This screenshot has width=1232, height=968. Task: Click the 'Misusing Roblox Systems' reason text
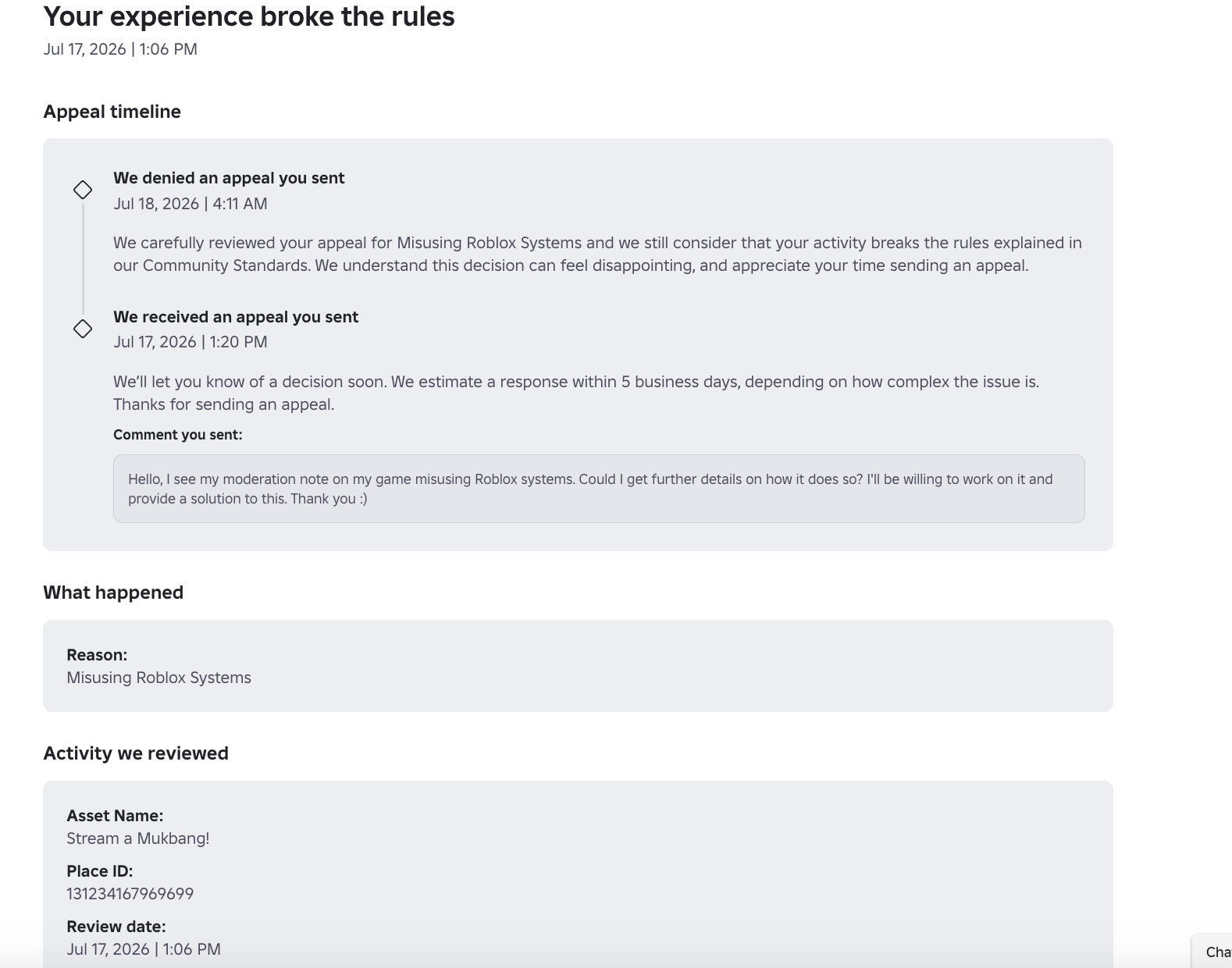tap(159, 678)
